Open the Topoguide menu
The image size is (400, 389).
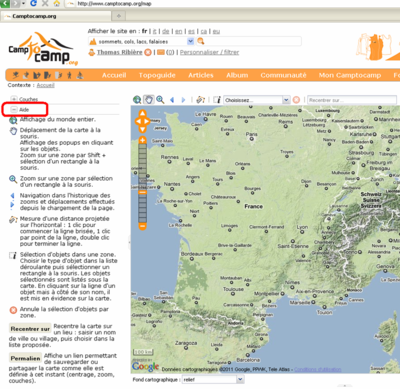click(157, 75)
